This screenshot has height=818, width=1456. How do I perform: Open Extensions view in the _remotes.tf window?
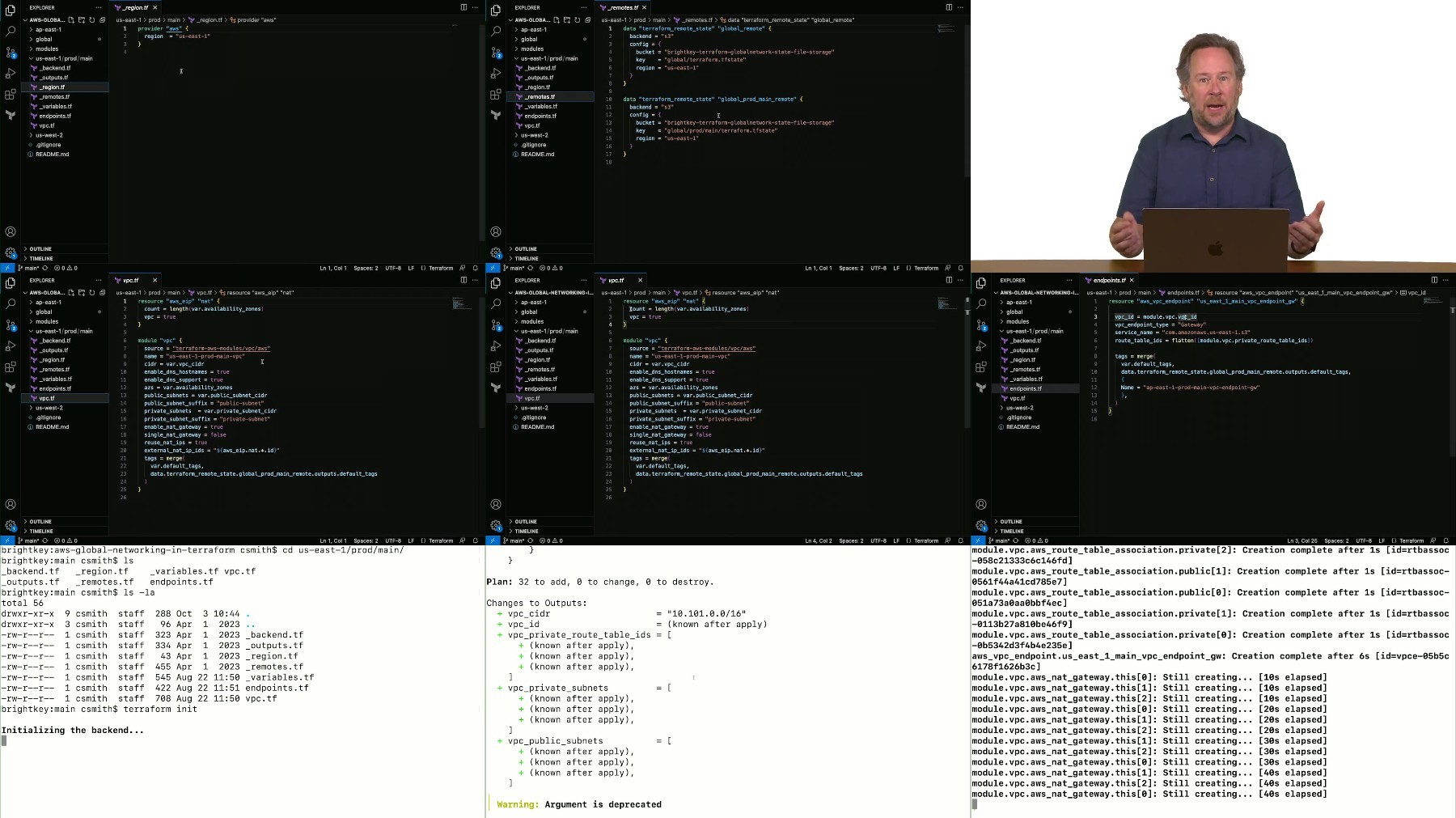496,94
